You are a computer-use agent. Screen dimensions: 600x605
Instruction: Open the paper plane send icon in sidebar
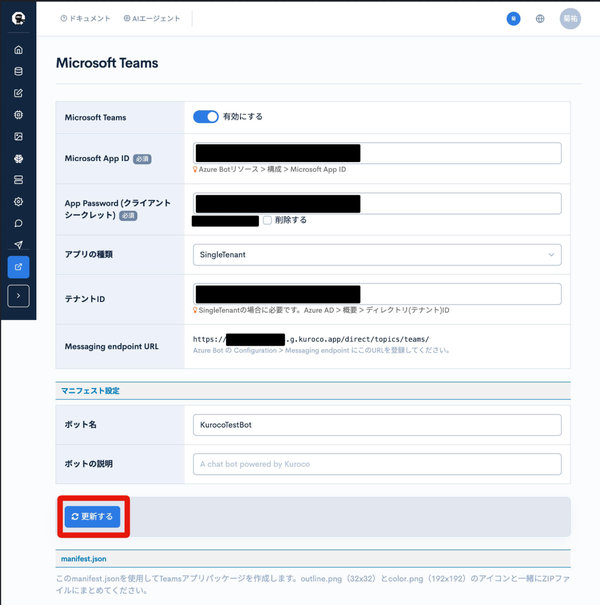[x=18, y=245]
